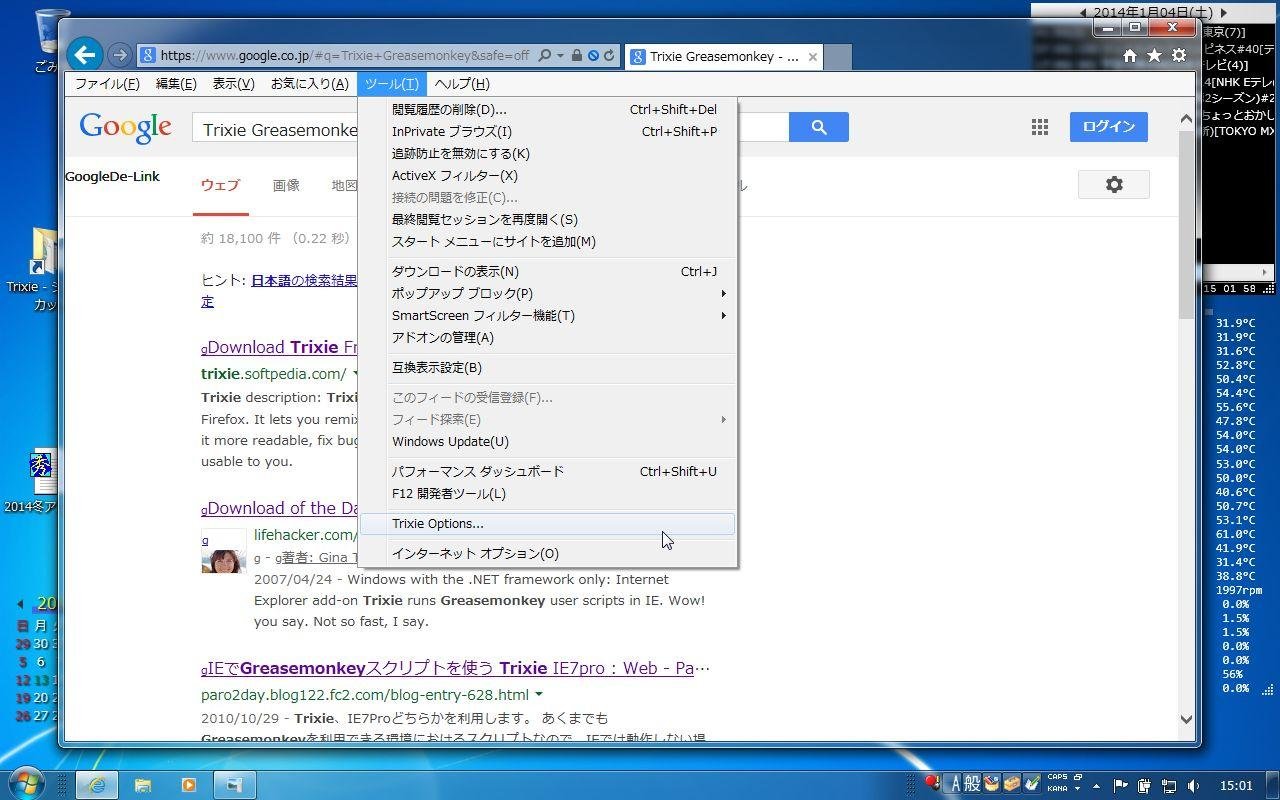
Task: Open the dropdown beside trixie.softpedia.com result
Action: 355,373
